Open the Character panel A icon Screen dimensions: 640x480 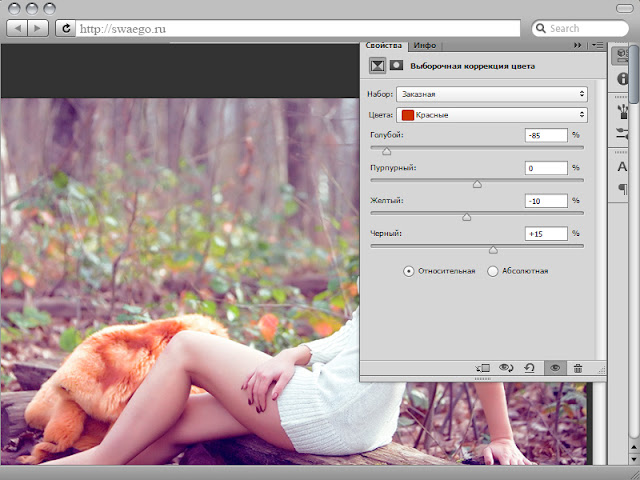click(622, 167)
